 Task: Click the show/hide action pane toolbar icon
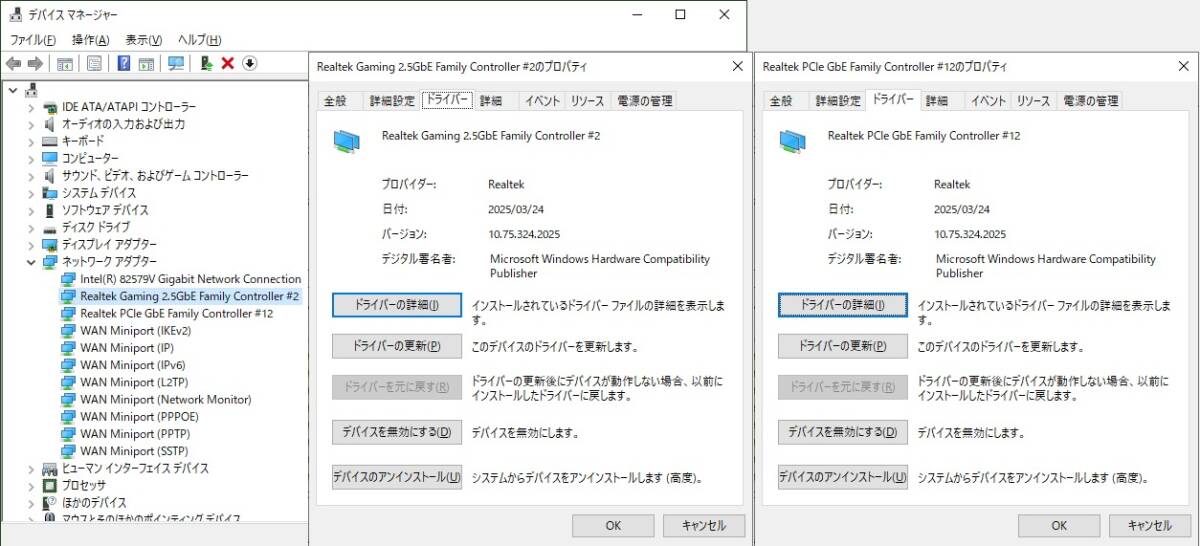pyautogui.click(x=146, y=64)
